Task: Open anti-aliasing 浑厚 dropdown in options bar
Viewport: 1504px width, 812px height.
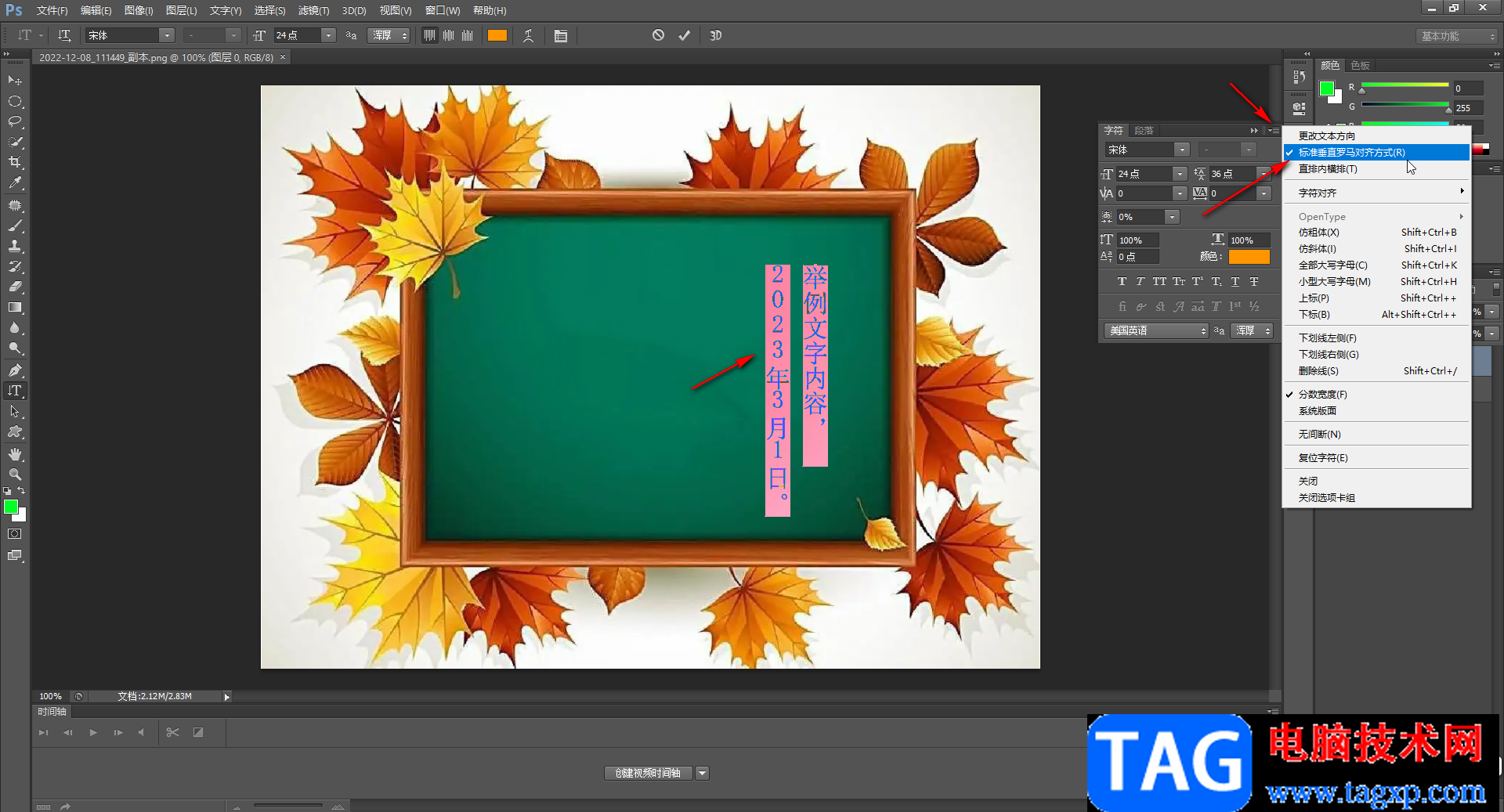Action: click(389, 35)
